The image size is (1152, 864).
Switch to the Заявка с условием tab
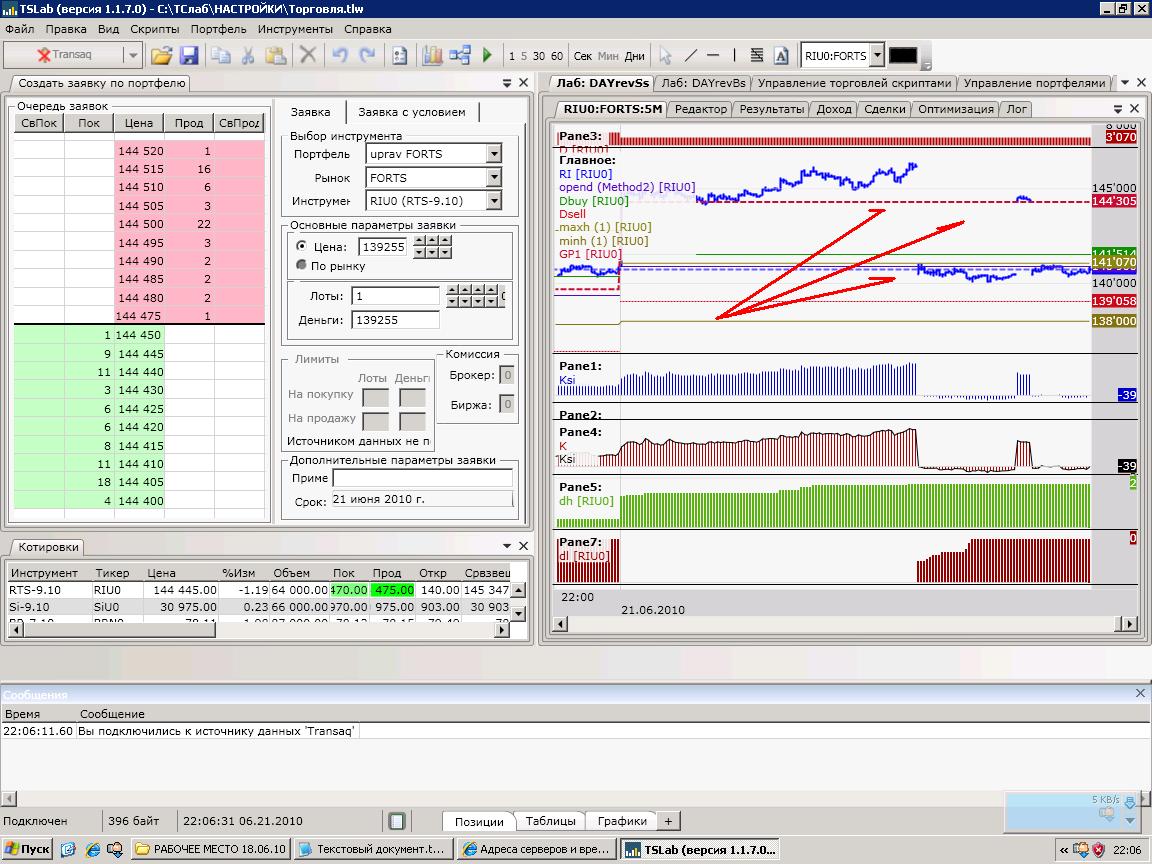[x=411, y=112]
